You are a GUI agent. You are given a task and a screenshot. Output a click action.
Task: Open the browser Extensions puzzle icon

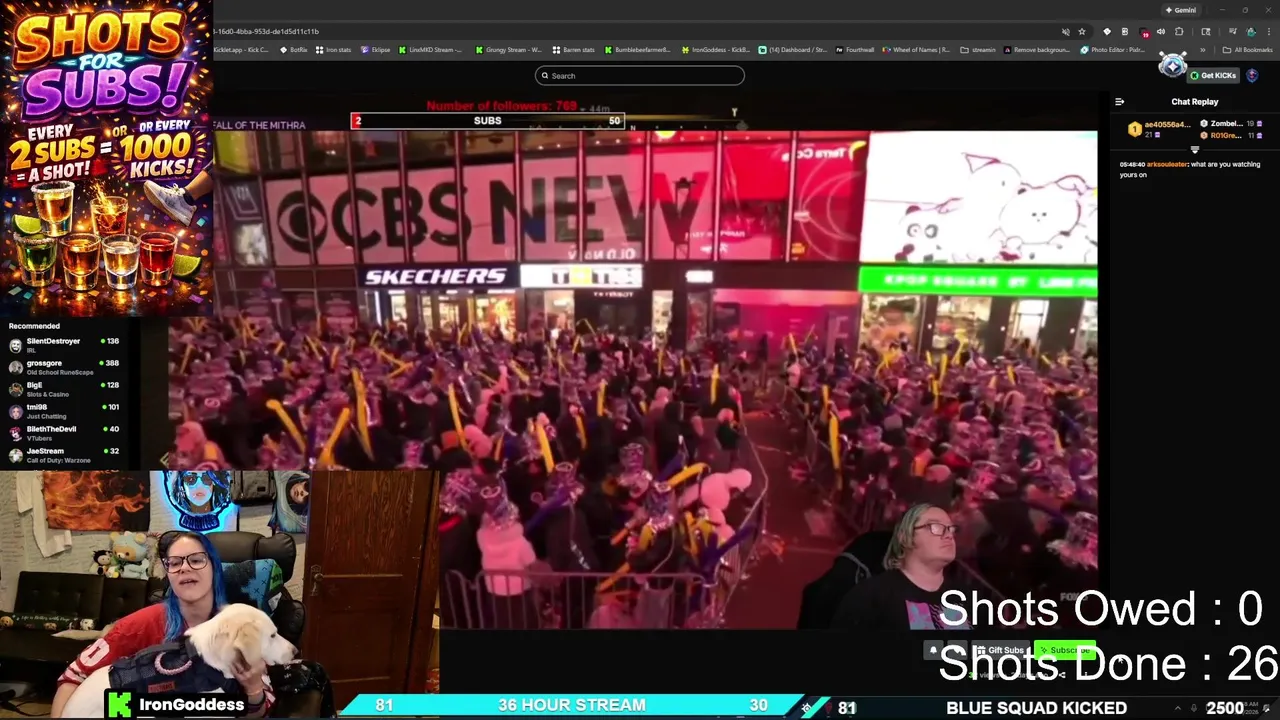1179,31
